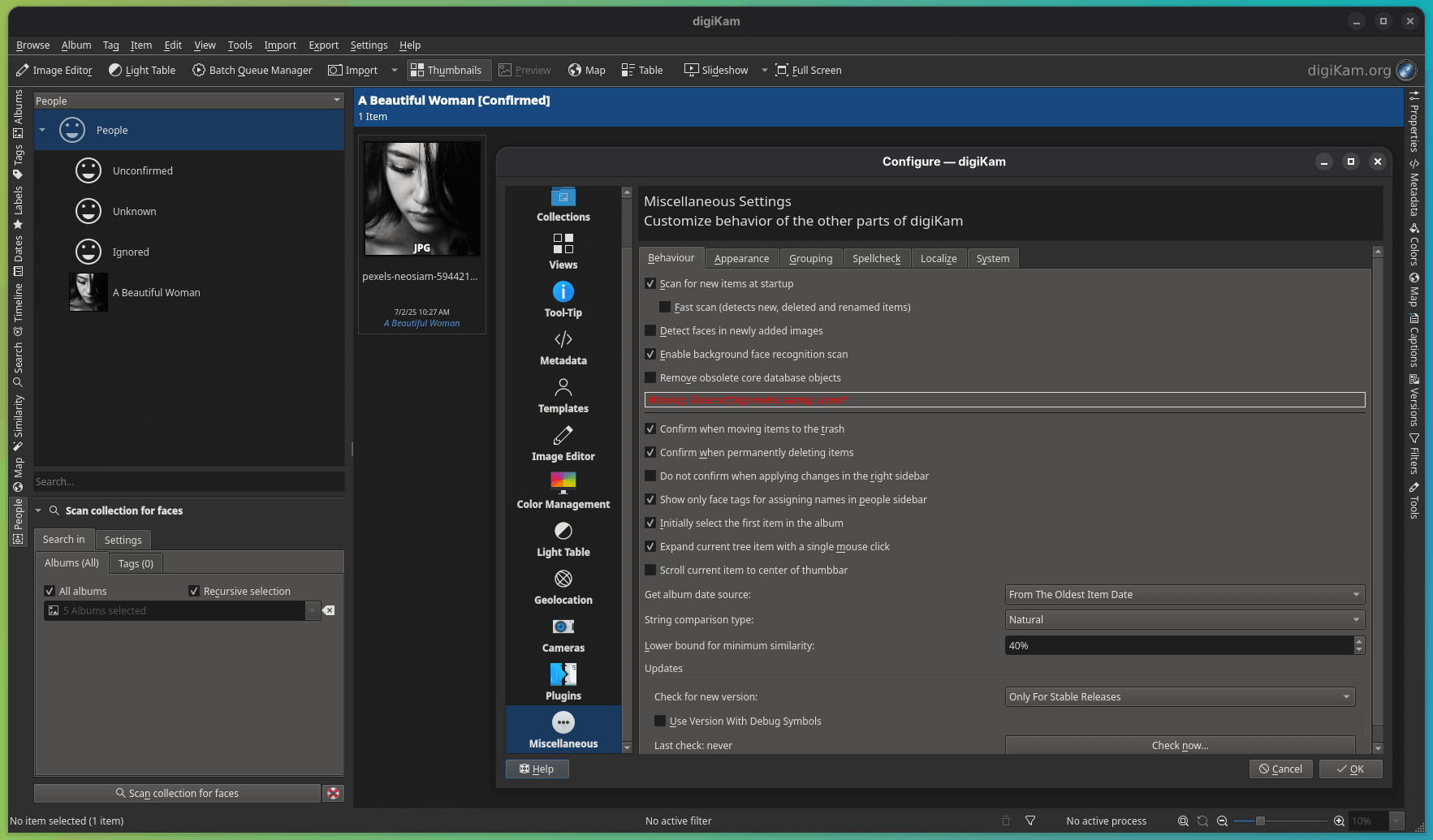Image resolution: width=1433 pixels, height=840 pixels.
Task: Disable Confirm when moving items to the trash
Action: point(650,429)
